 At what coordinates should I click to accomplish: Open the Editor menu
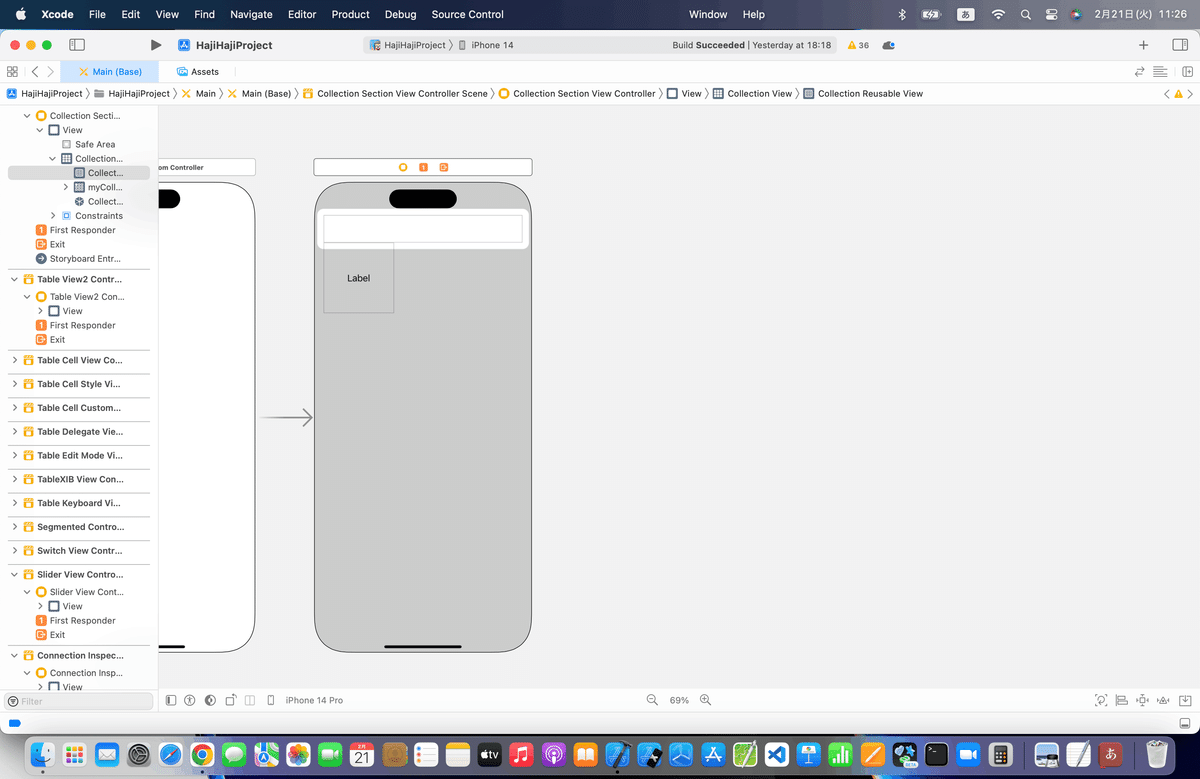tap(302, 14)
